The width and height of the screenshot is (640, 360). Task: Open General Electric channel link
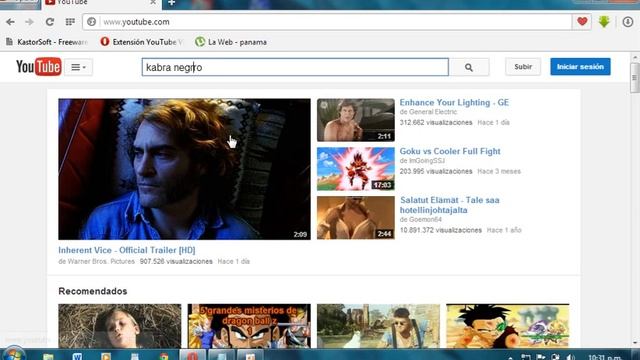tap(432, 112)
